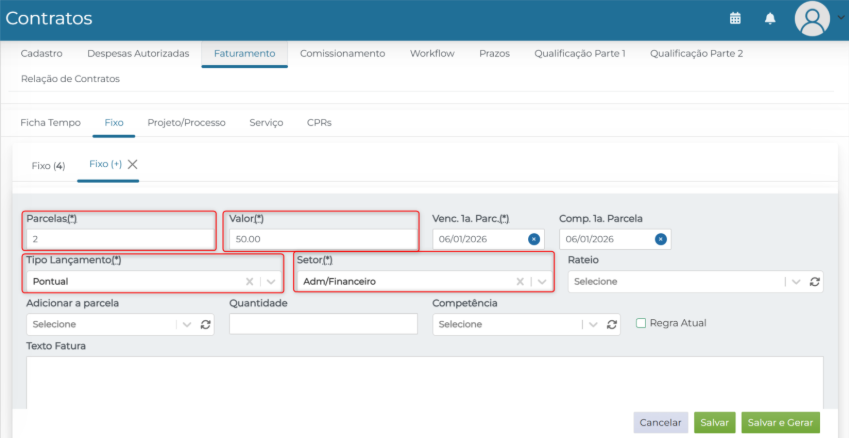Open the Despesas Autorizadas tab
Viewport: 849px width, 438px height.
pyautogui.click(x=138, y=54)
